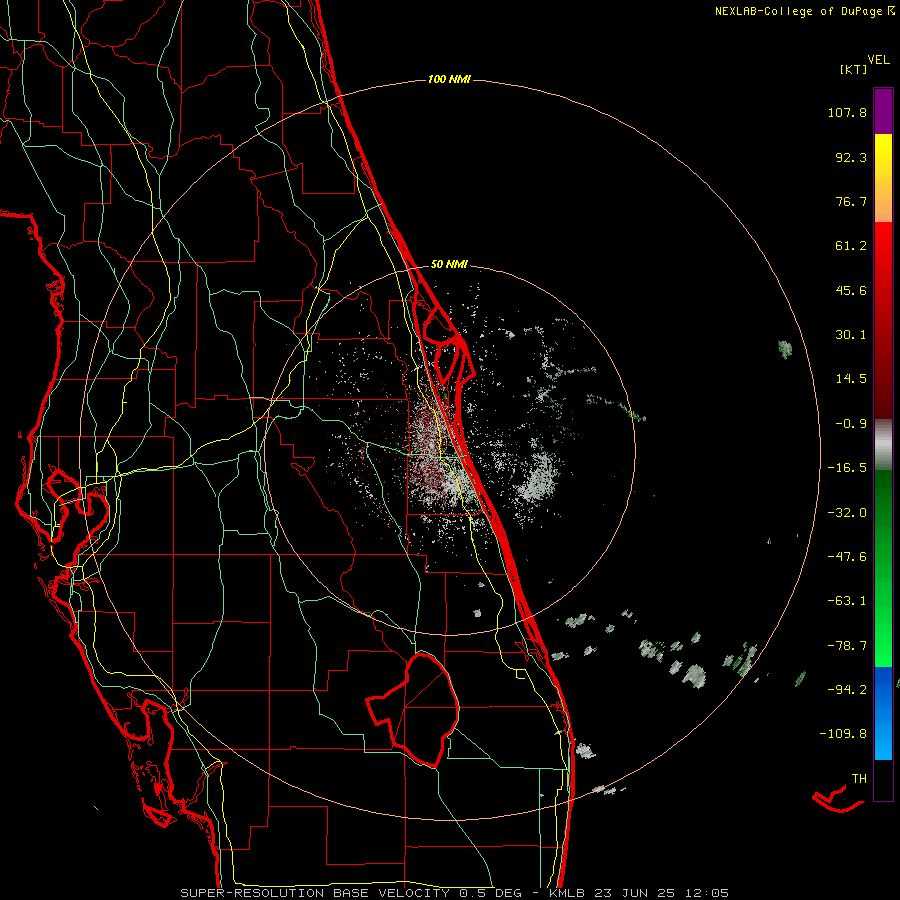The height and width of the screenshot is (900, 900).
Task: Click the 76.7 velocity scale value
Action: click(x=851, y=201)
